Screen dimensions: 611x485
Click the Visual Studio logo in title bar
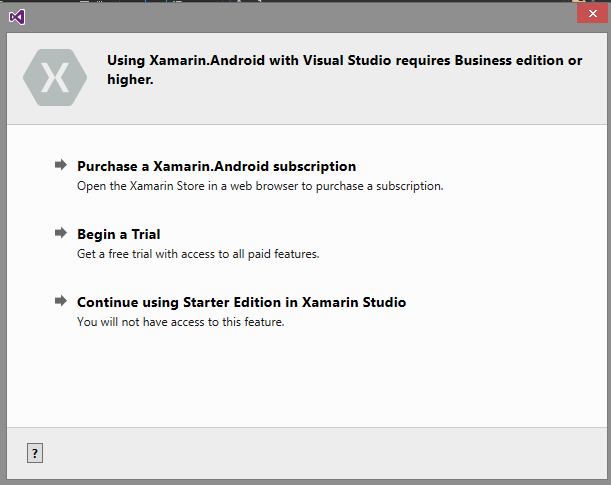(16, 17)
